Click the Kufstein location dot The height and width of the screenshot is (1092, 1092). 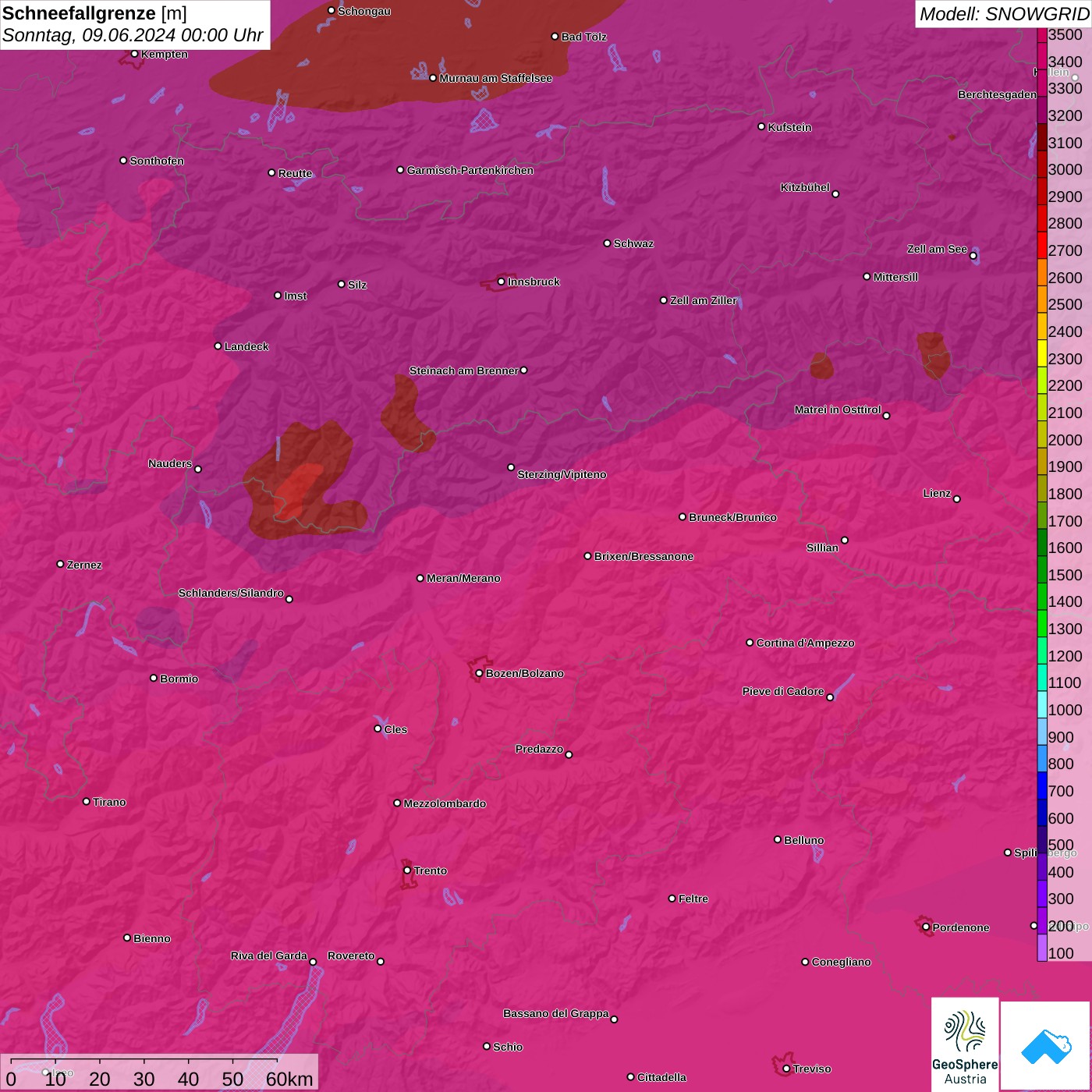click(761, 126)
